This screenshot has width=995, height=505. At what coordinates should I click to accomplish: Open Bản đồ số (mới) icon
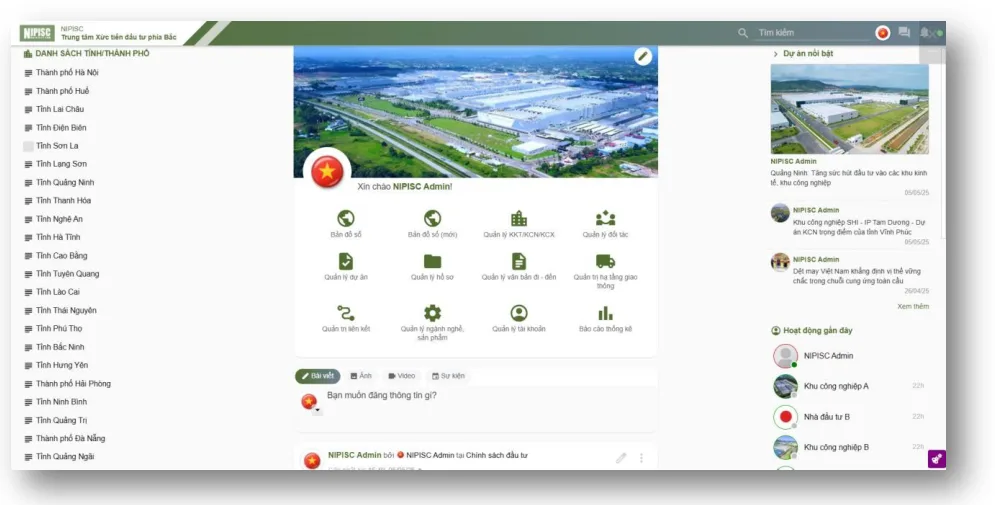[432, 218]
